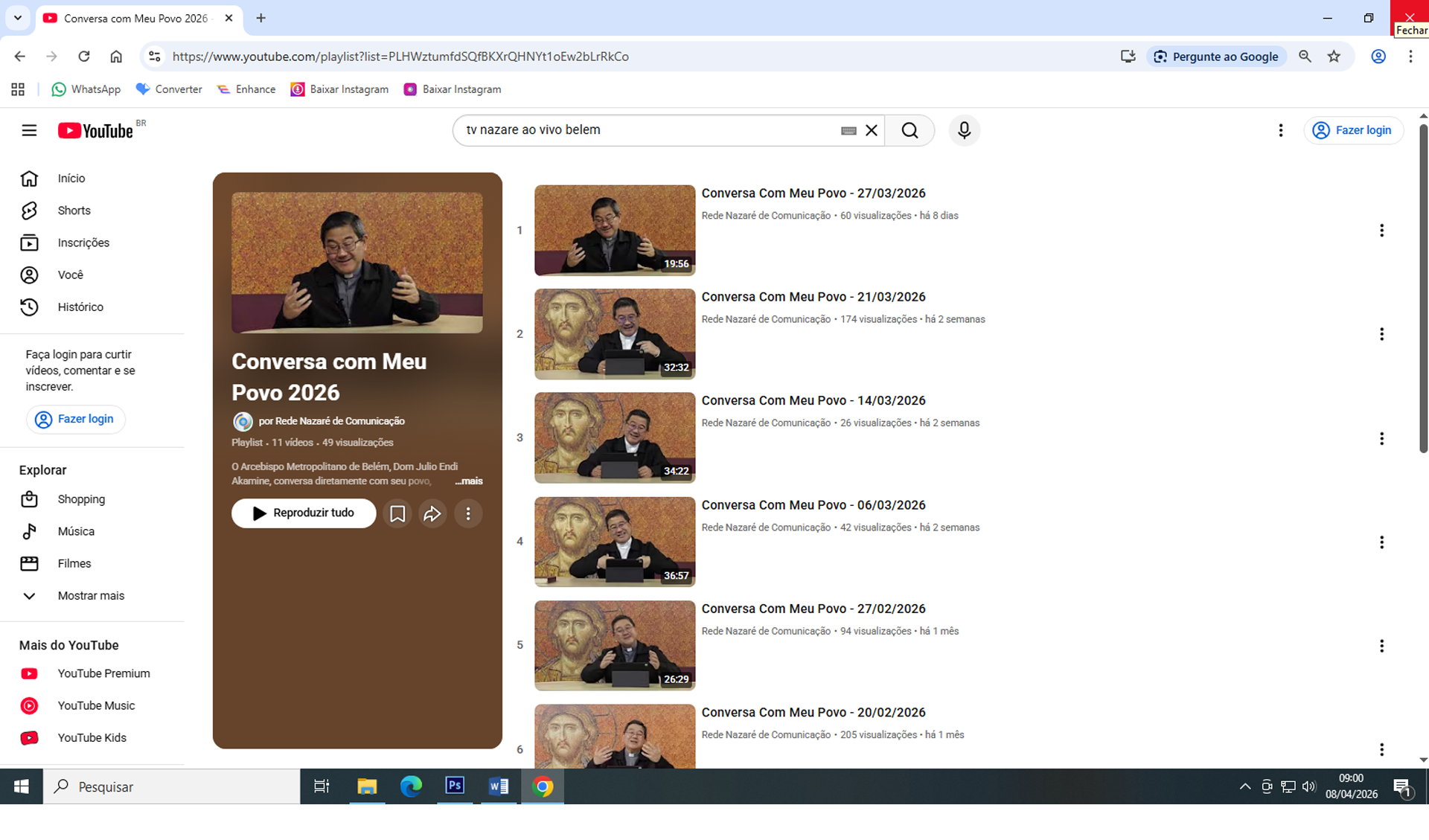
Task: Open the hamburger guide menu
Action: point(29,130)
